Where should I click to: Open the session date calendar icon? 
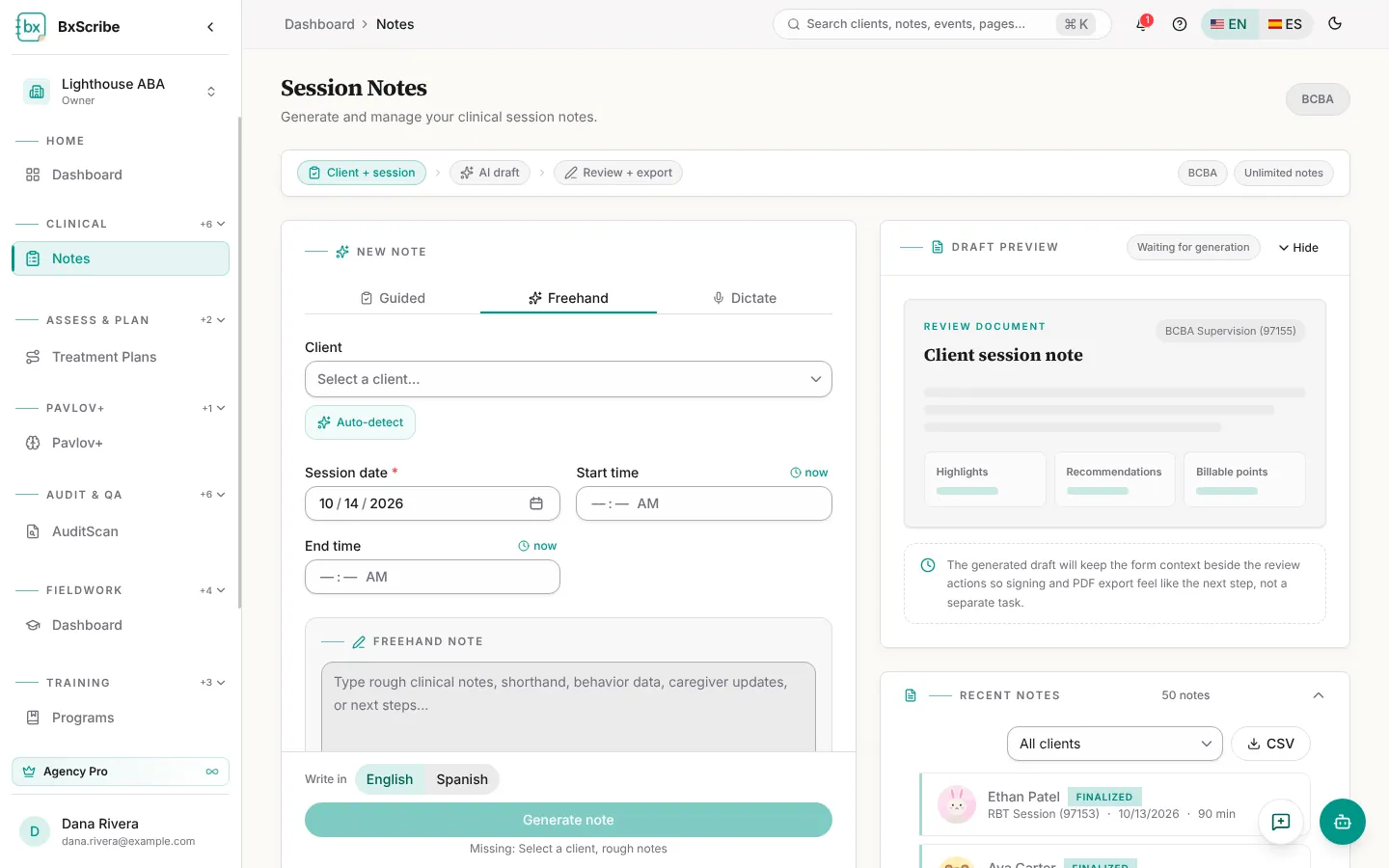pyautogui.click(x=536, y=503)
